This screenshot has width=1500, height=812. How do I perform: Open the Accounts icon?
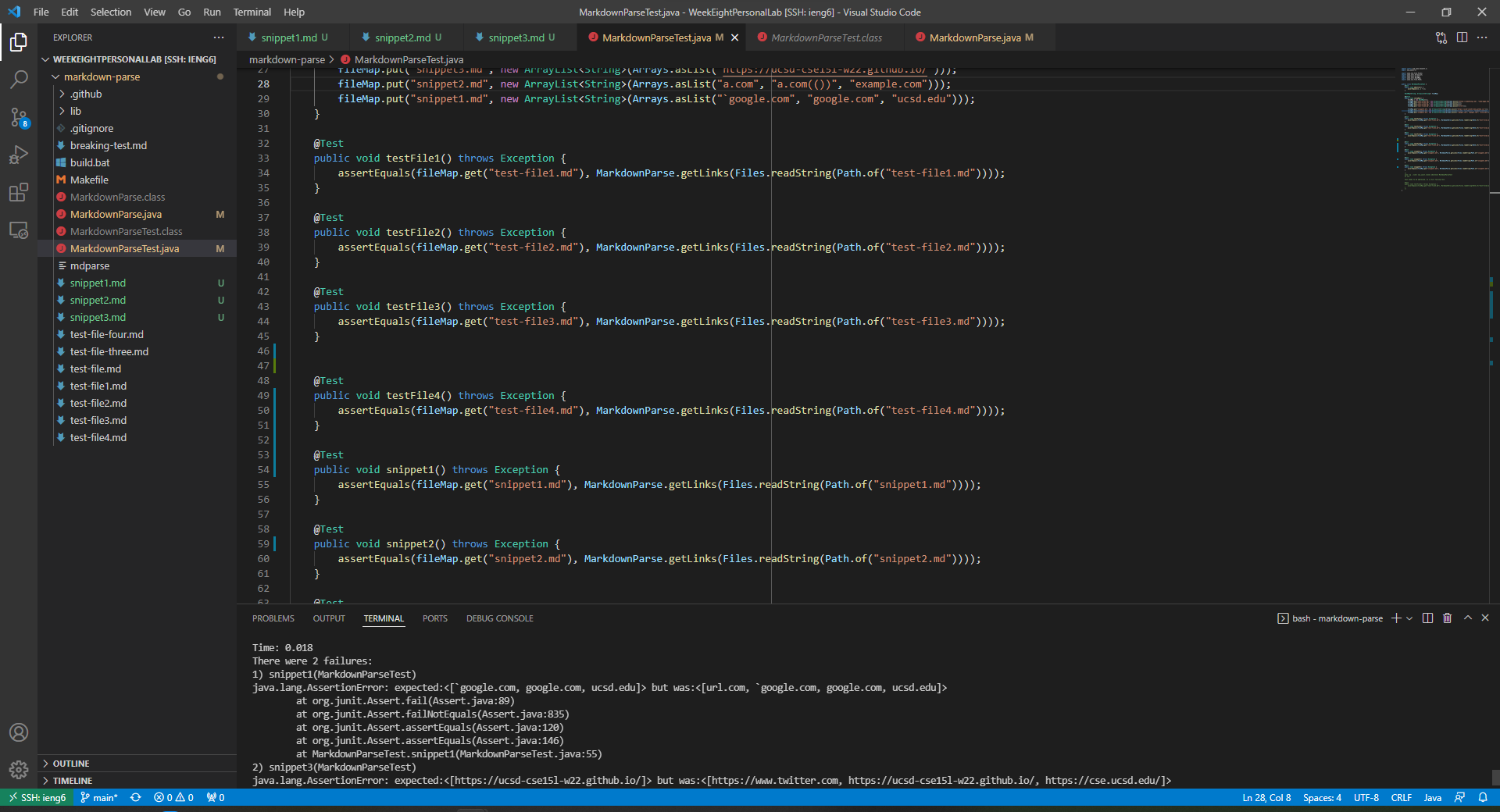tap(19, 732)
